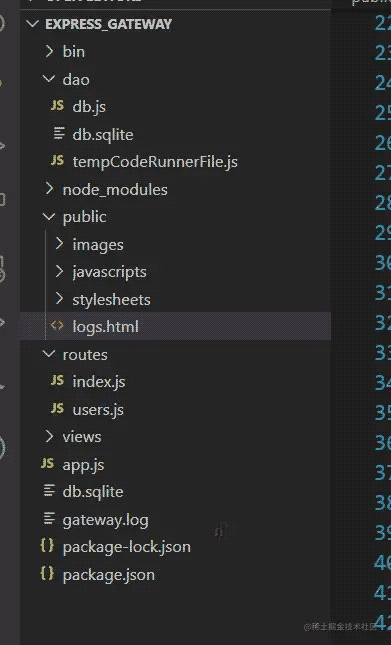The image size is (391, 645).
Task: Click the JS icon beside db.js
Action: 57,106
